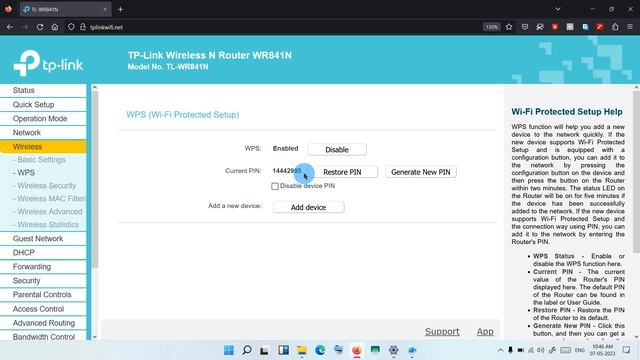The height and width of the screenshot is (360, 640).
Task: Open the Forwarding menu item
Action: click(43, 267)
